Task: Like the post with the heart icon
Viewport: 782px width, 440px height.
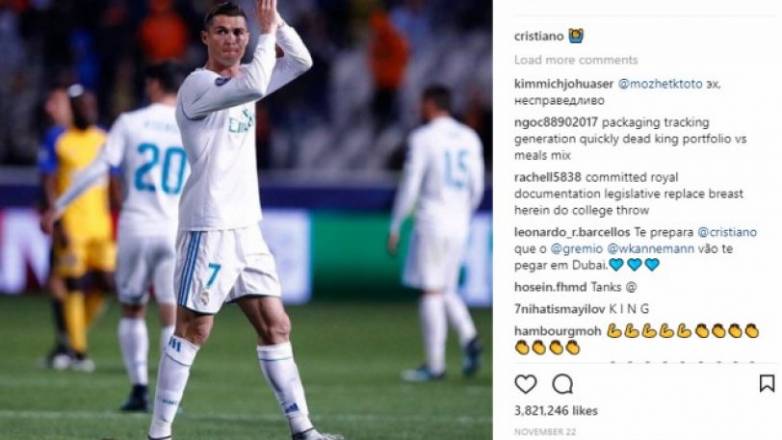Action: (526, 384)
